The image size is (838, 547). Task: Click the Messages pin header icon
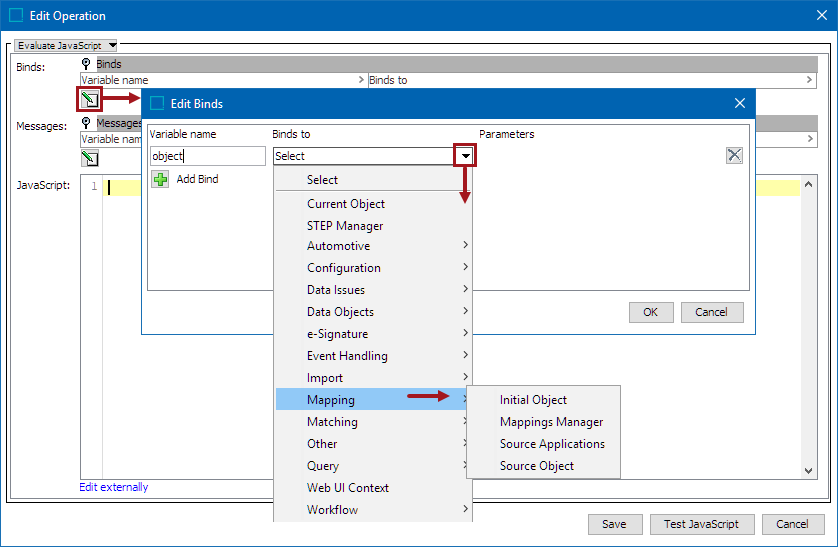tap(87, 123)
